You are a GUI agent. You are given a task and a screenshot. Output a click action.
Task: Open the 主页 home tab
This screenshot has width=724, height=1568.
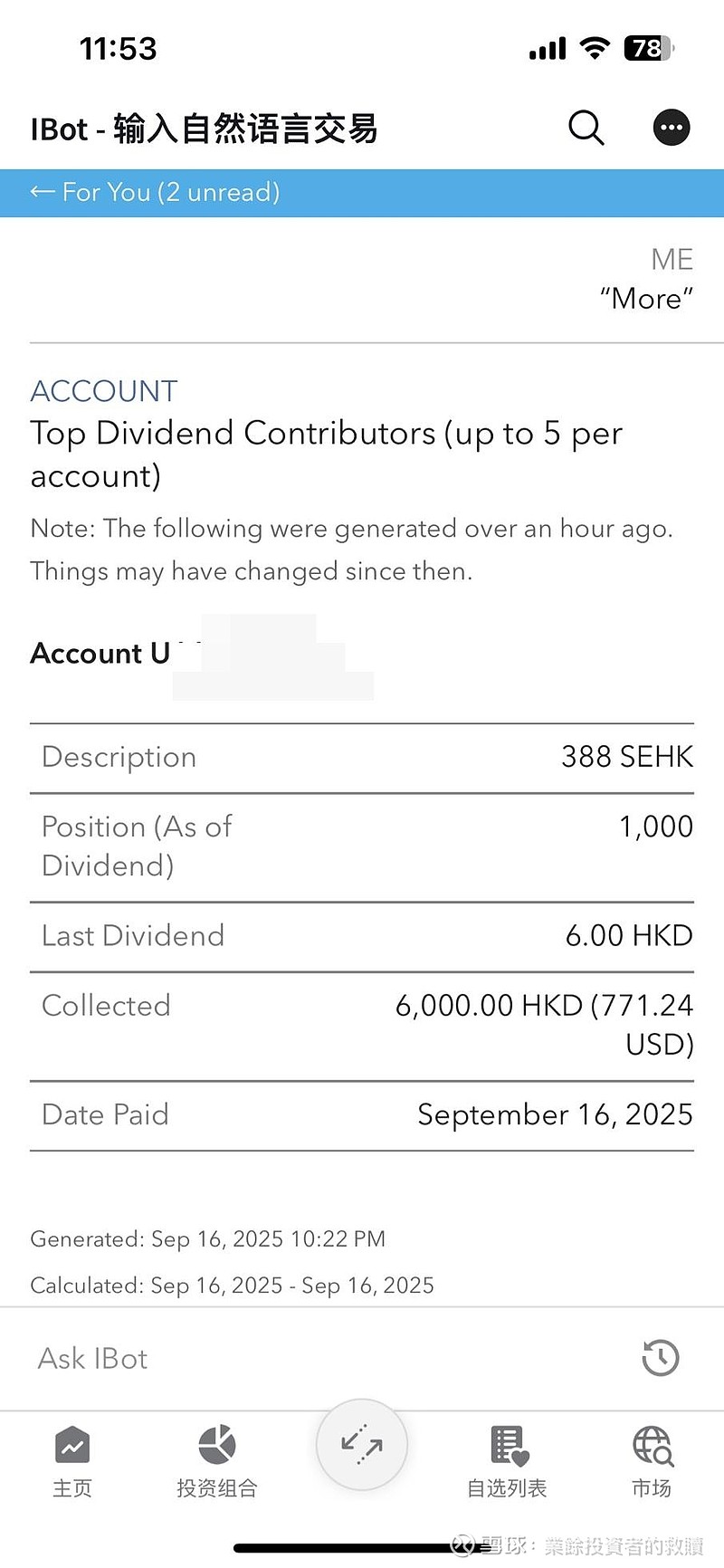pyautogui.click(x=72, y=1459)
